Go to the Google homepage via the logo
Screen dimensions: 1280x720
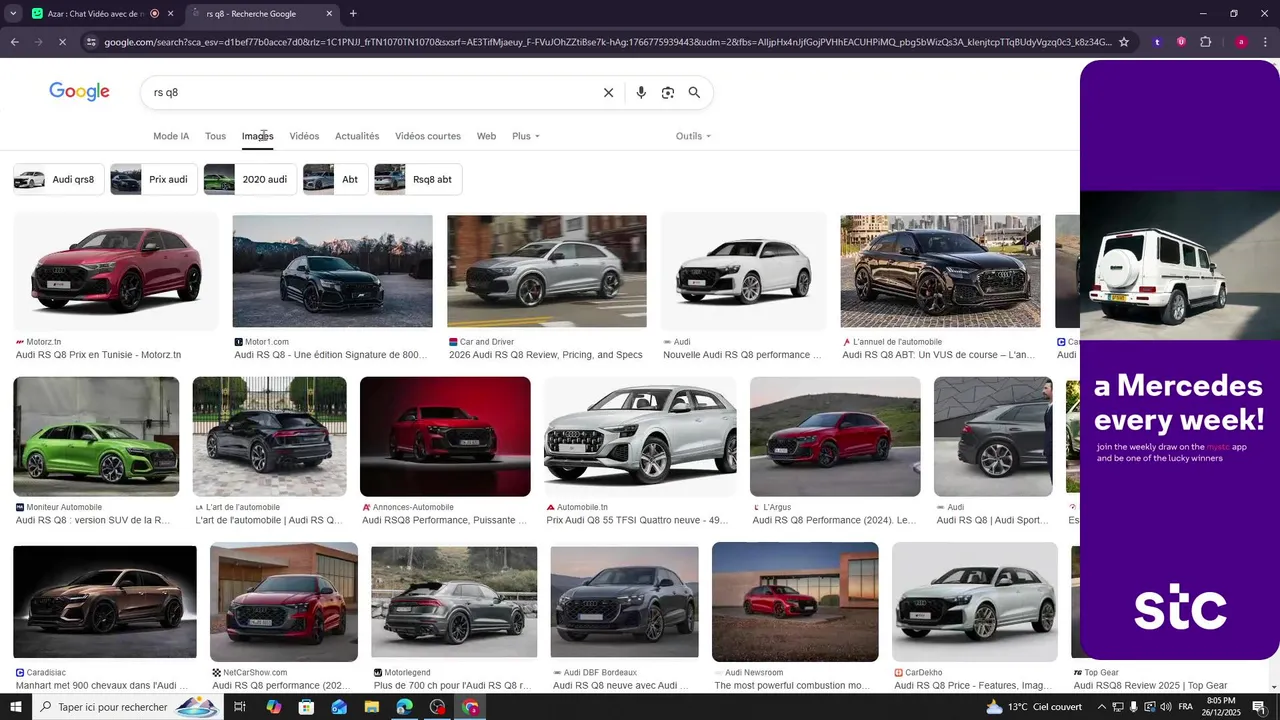click(x=80, y=92)
